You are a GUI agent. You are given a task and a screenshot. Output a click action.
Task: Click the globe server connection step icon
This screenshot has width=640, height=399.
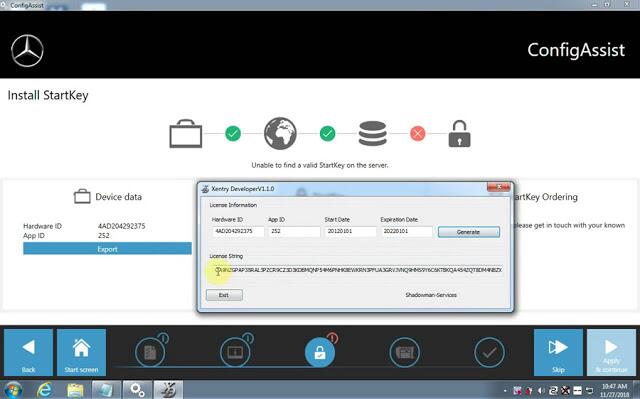280,133
